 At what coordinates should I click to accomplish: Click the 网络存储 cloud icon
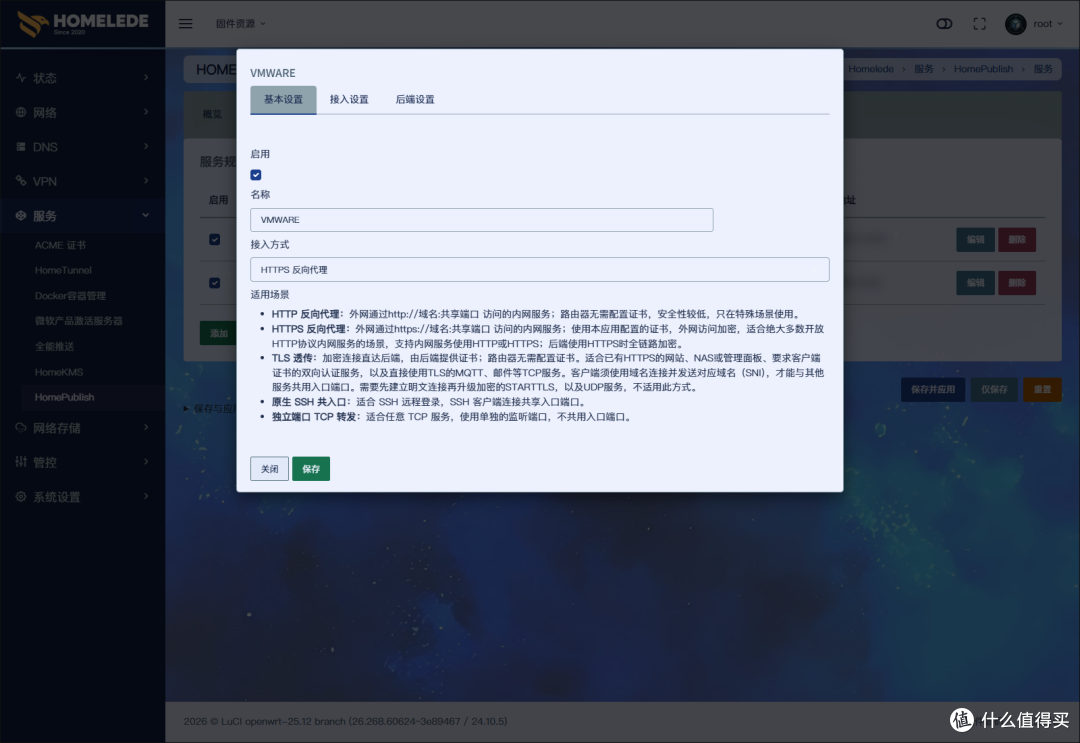[x=21, y=428]
